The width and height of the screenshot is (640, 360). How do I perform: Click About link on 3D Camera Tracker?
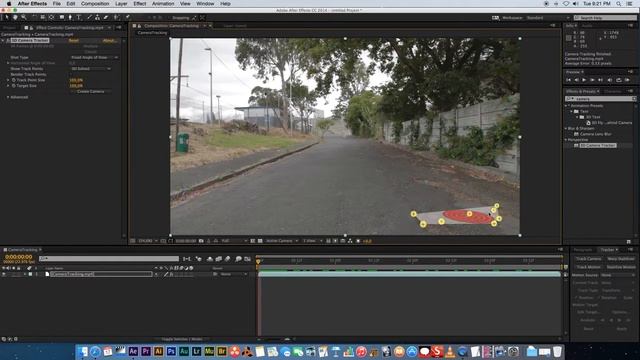point(109,40)
